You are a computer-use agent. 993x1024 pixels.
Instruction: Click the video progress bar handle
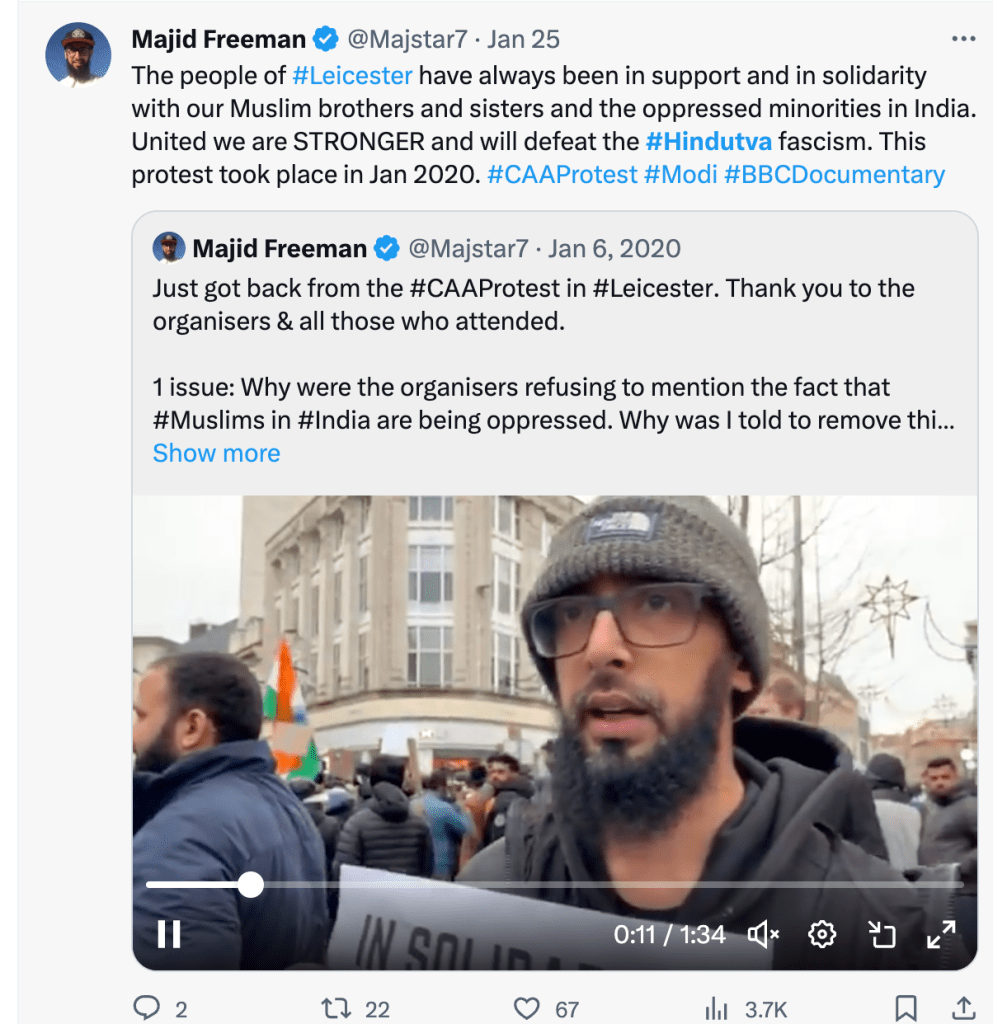tap(251, 884)
